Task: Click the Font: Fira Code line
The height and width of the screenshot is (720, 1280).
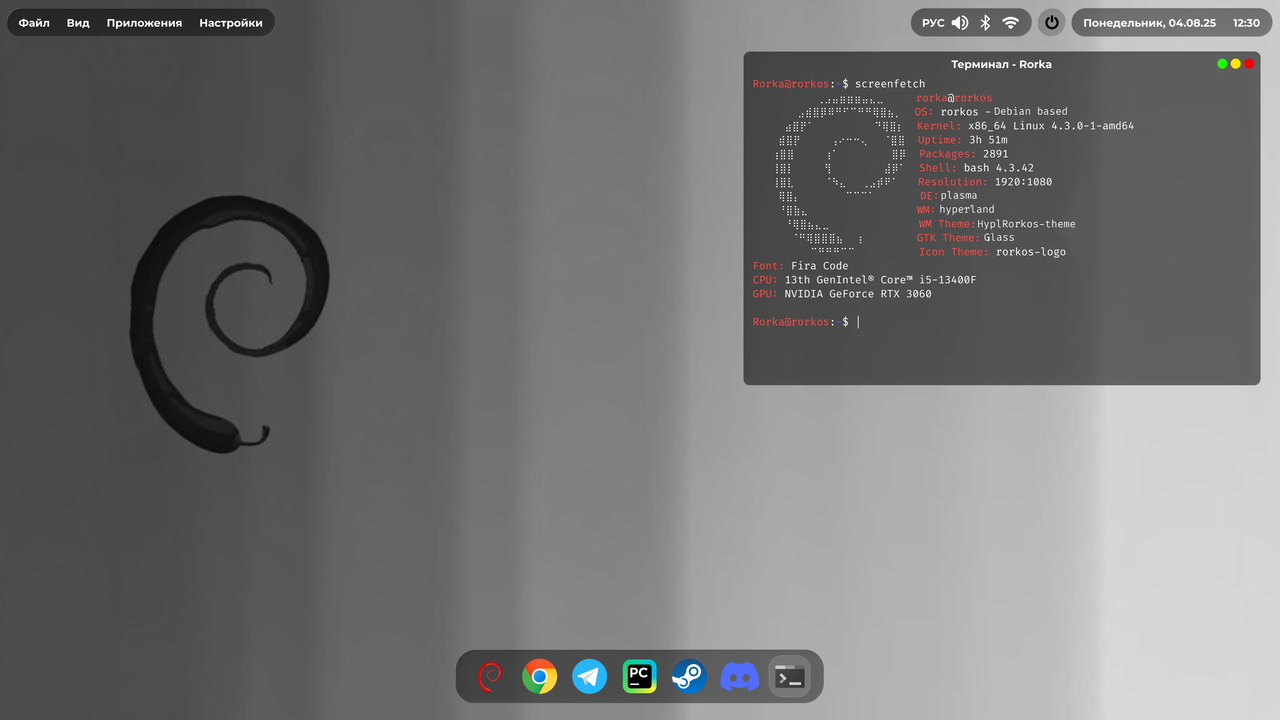Action: pyautogui.click(x=800, y=266)
